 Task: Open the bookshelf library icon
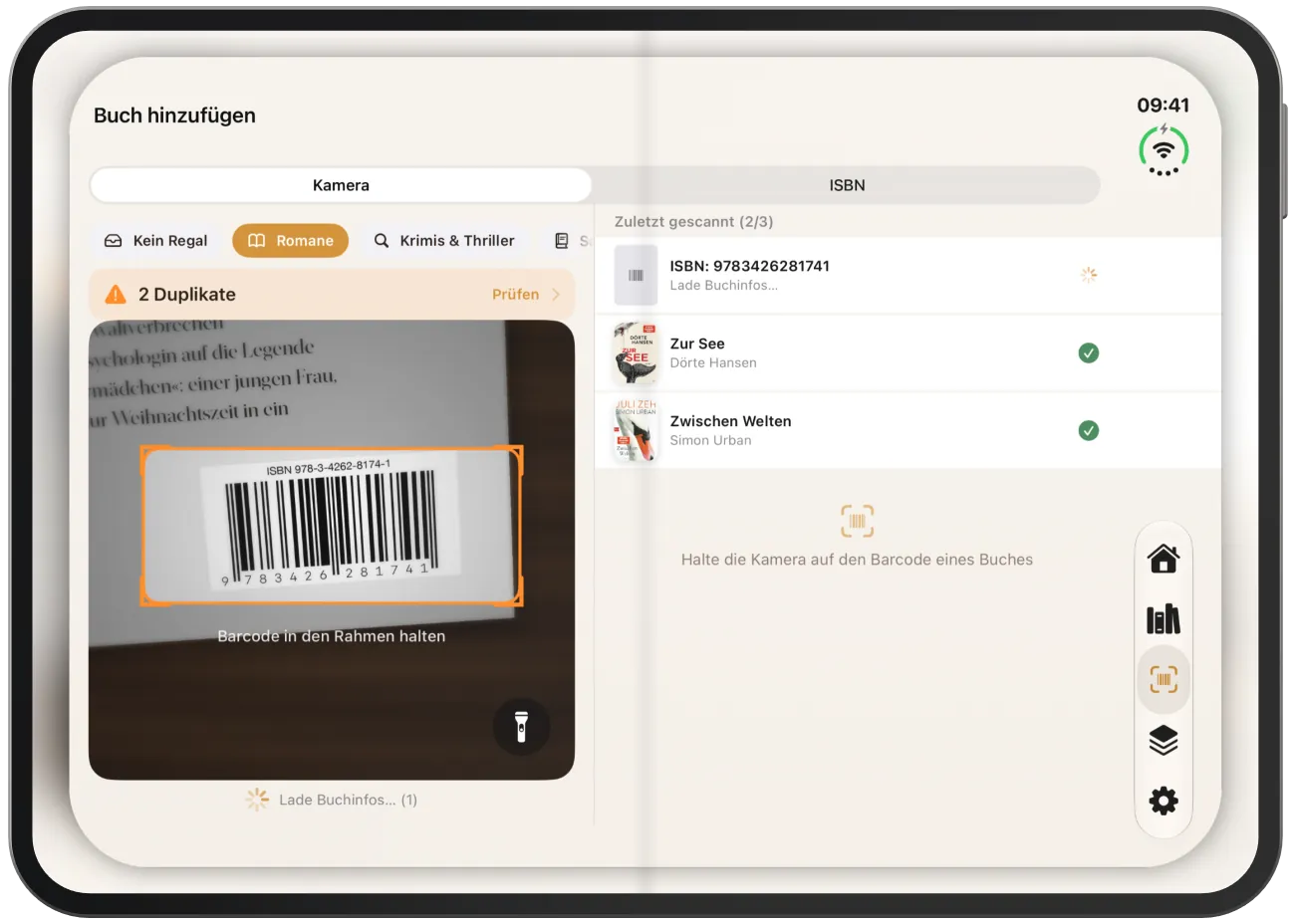(x=1163, y=619)
